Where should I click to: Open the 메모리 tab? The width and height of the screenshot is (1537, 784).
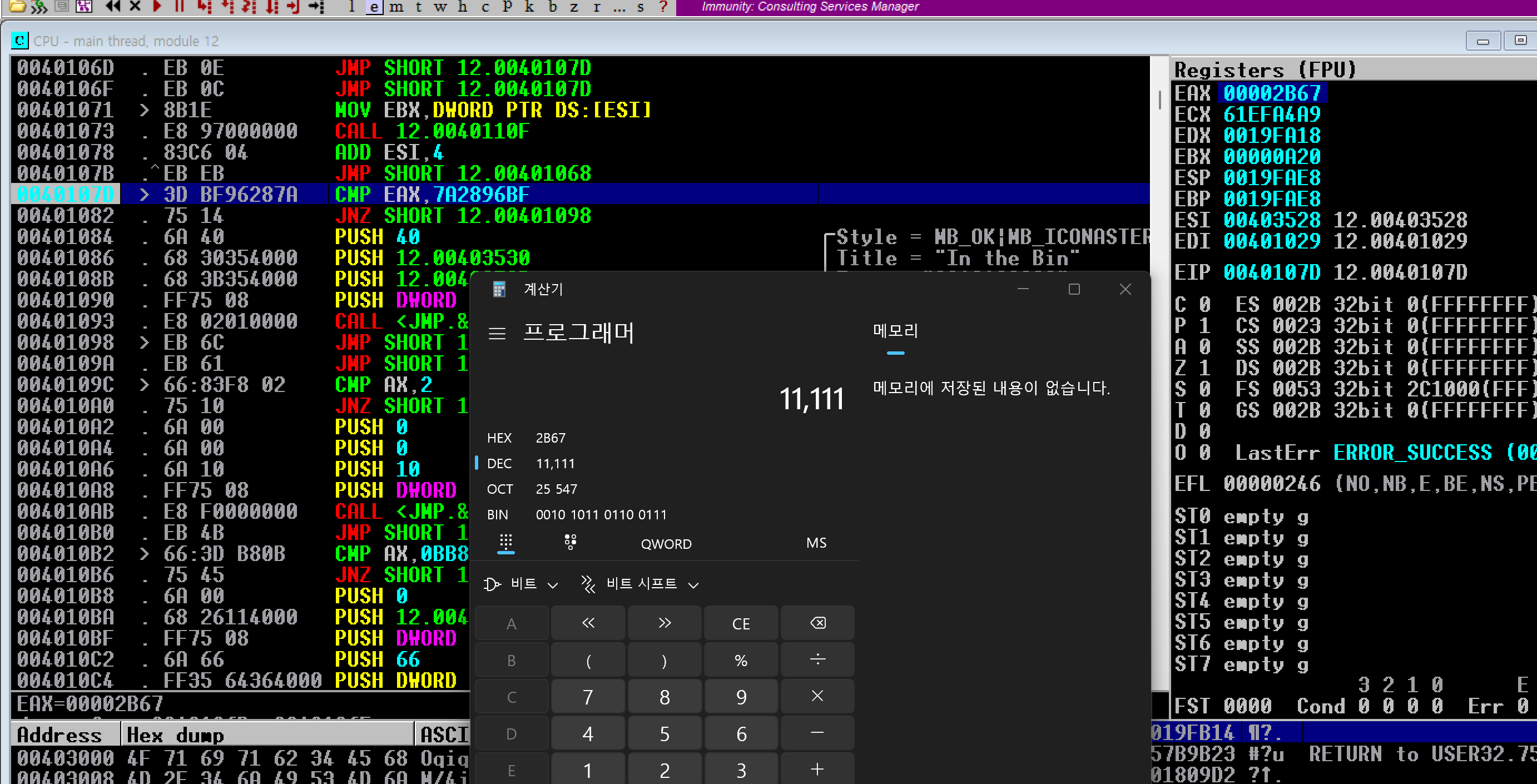(x=895, y=331)
